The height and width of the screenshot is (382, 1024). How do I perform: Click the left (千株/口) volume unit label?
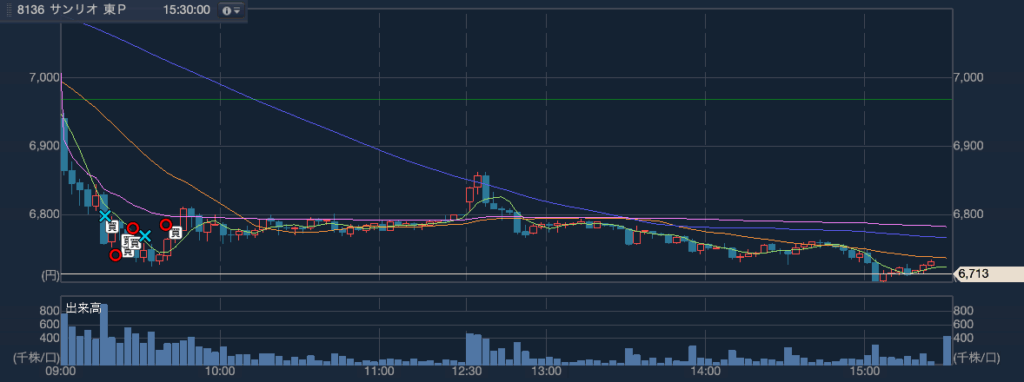36,357
